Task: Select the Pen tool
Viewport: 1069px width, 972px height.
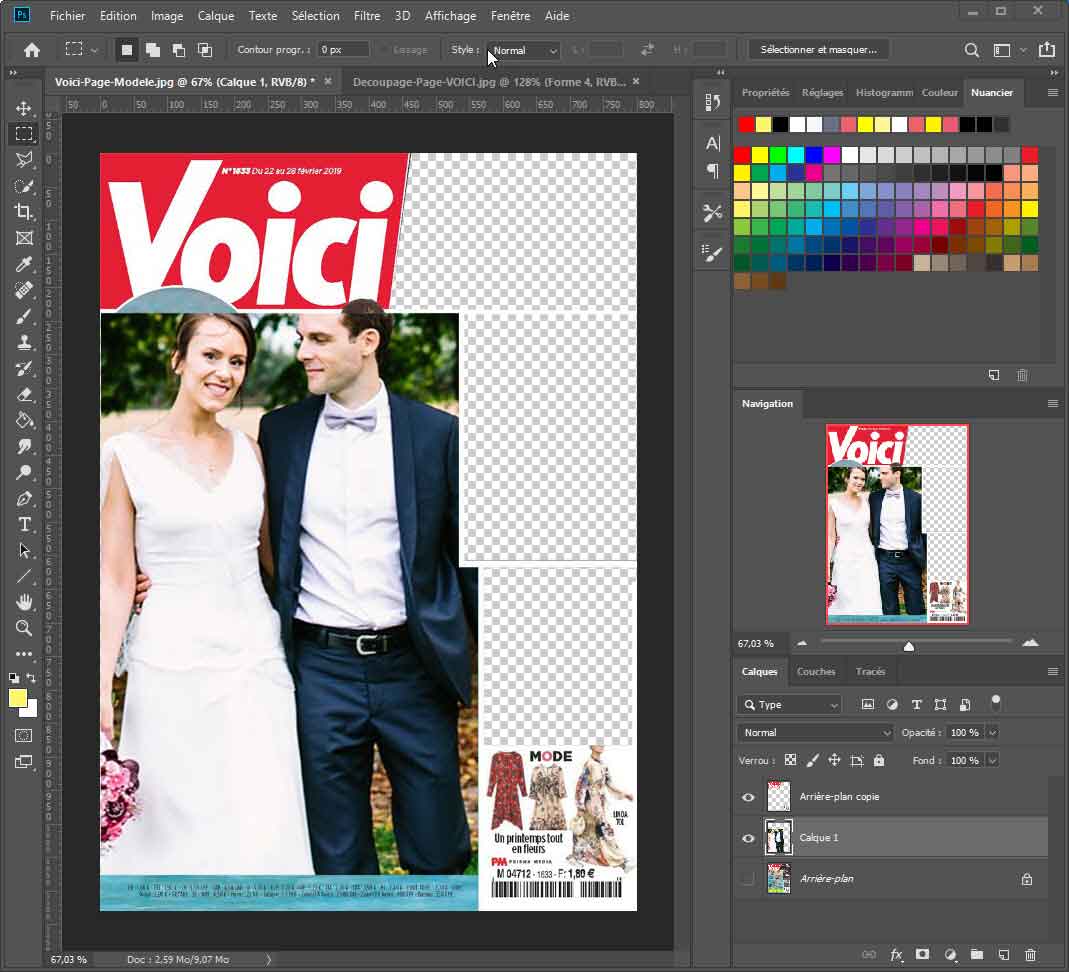Action: click(24, 498)
